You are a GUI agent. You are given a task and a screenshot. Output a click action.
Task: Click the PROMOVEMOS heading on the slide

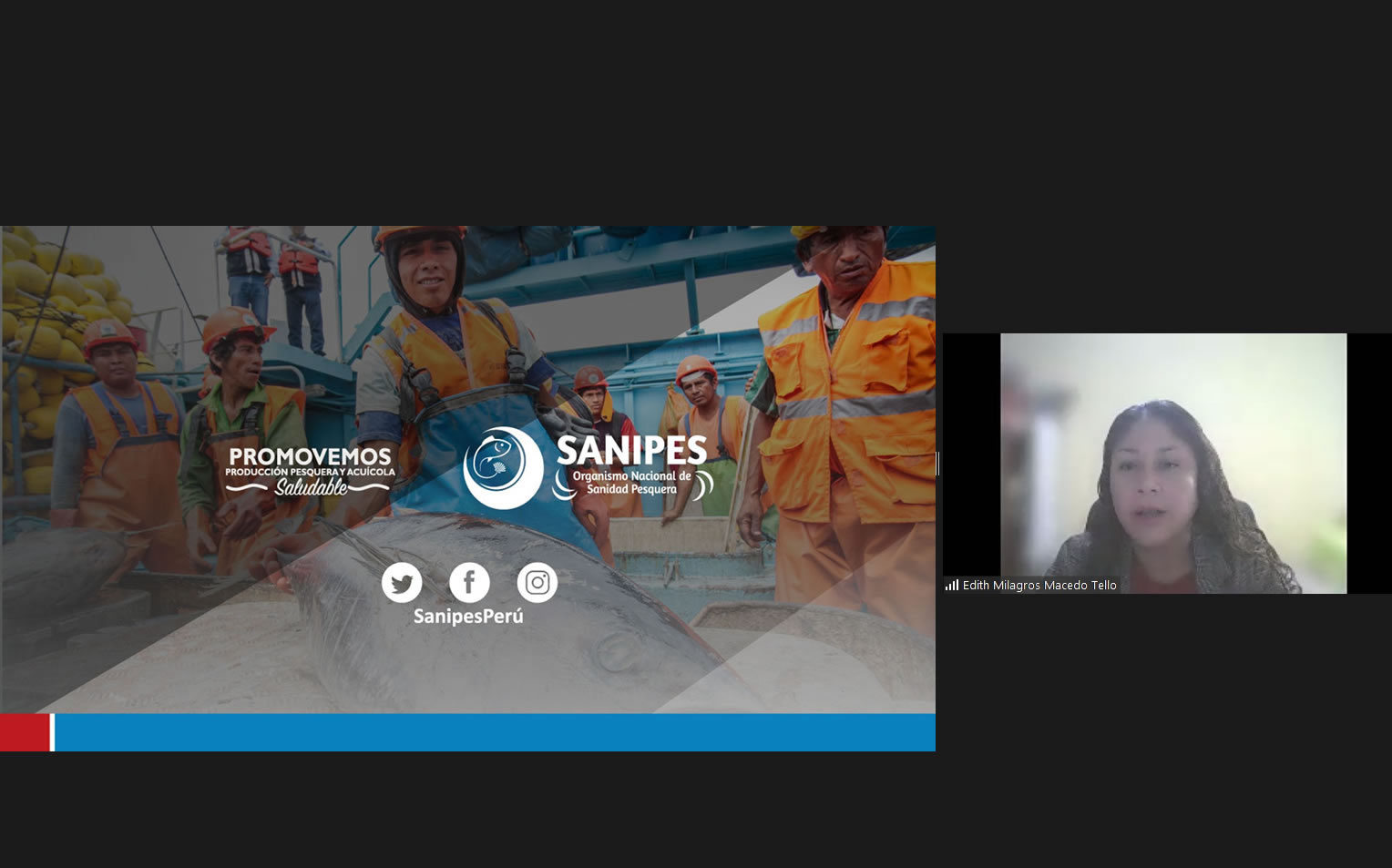310,456
